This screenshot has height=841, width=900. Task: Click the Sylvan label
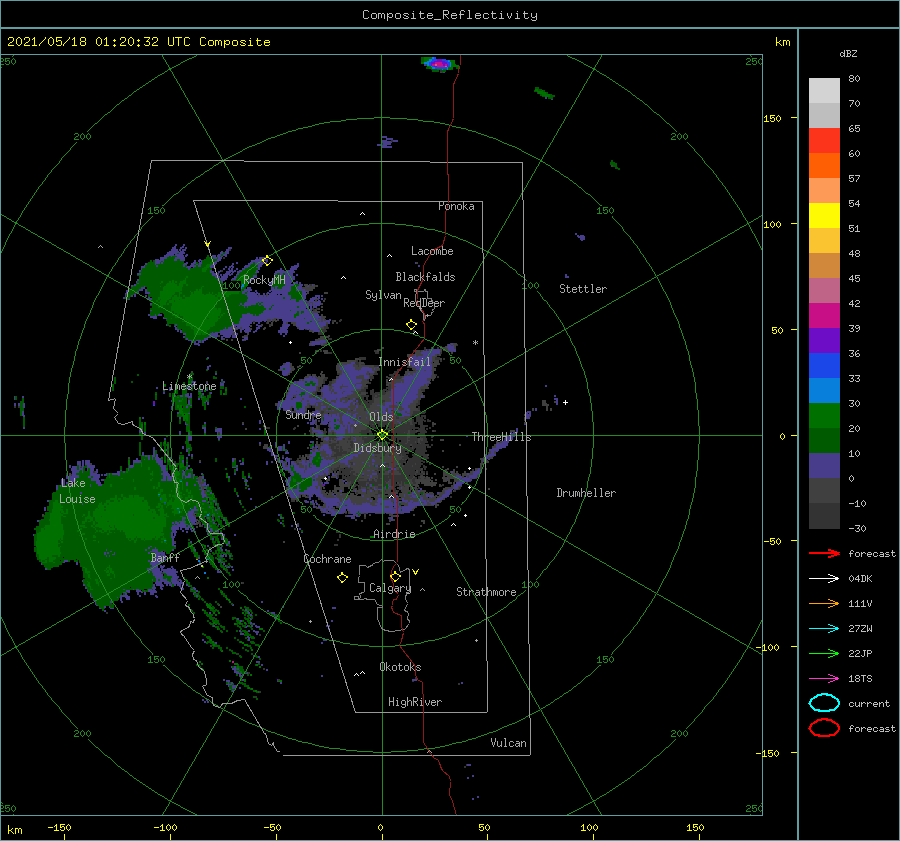pyautogui.click(x=383, y=295)
